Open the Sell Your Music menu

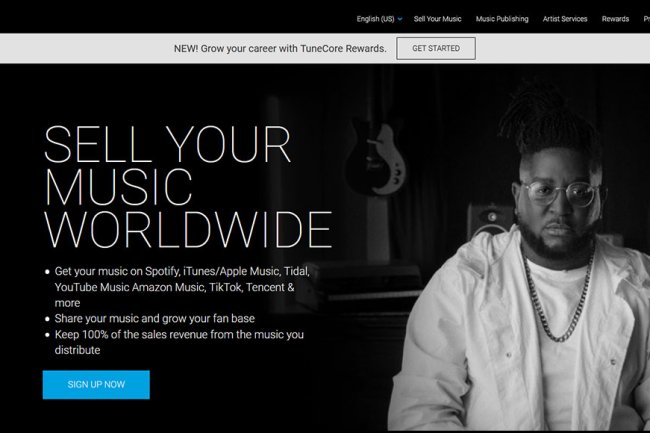pos(437,19)
